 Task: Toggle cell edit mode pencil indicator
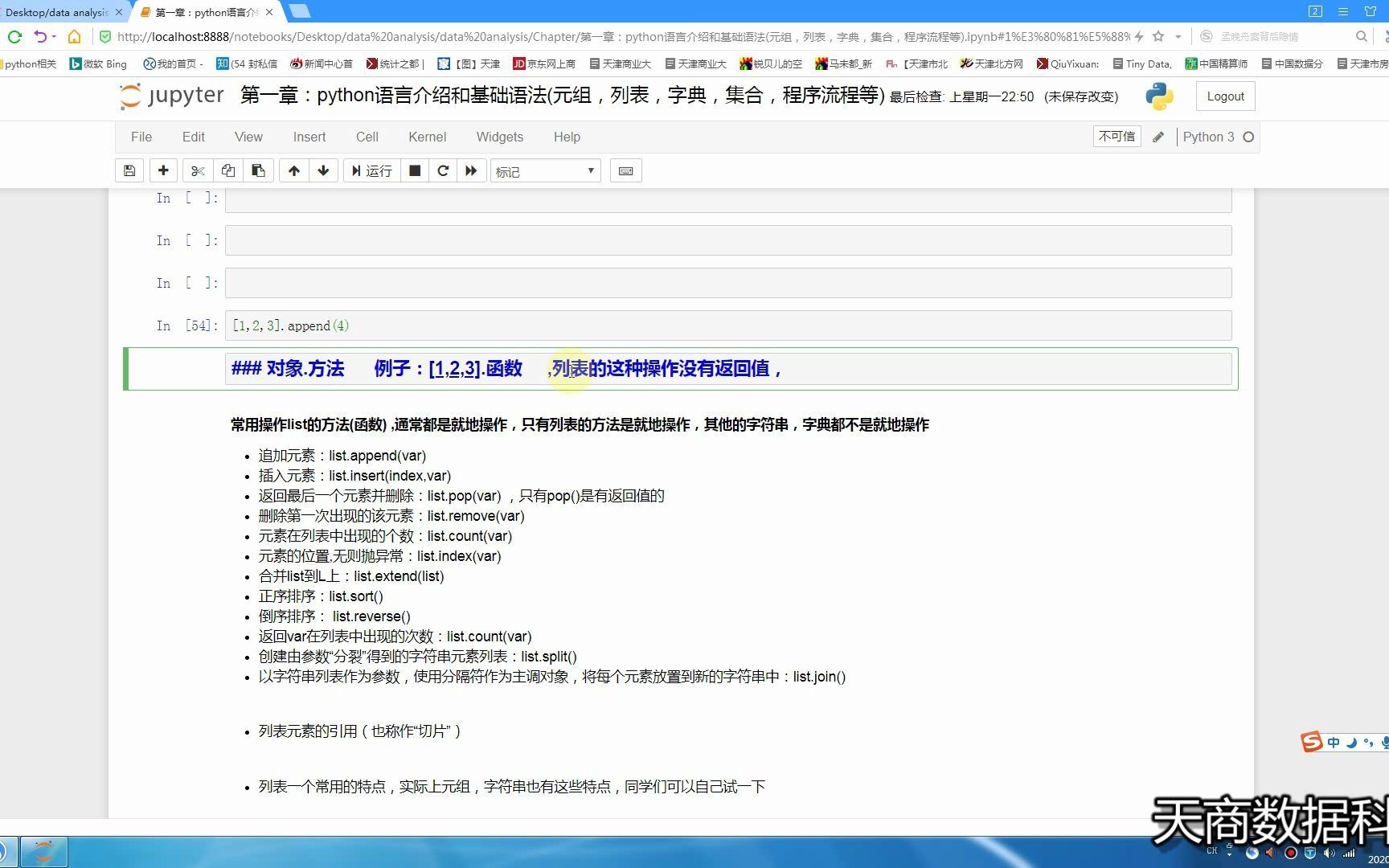point(1158,137)
